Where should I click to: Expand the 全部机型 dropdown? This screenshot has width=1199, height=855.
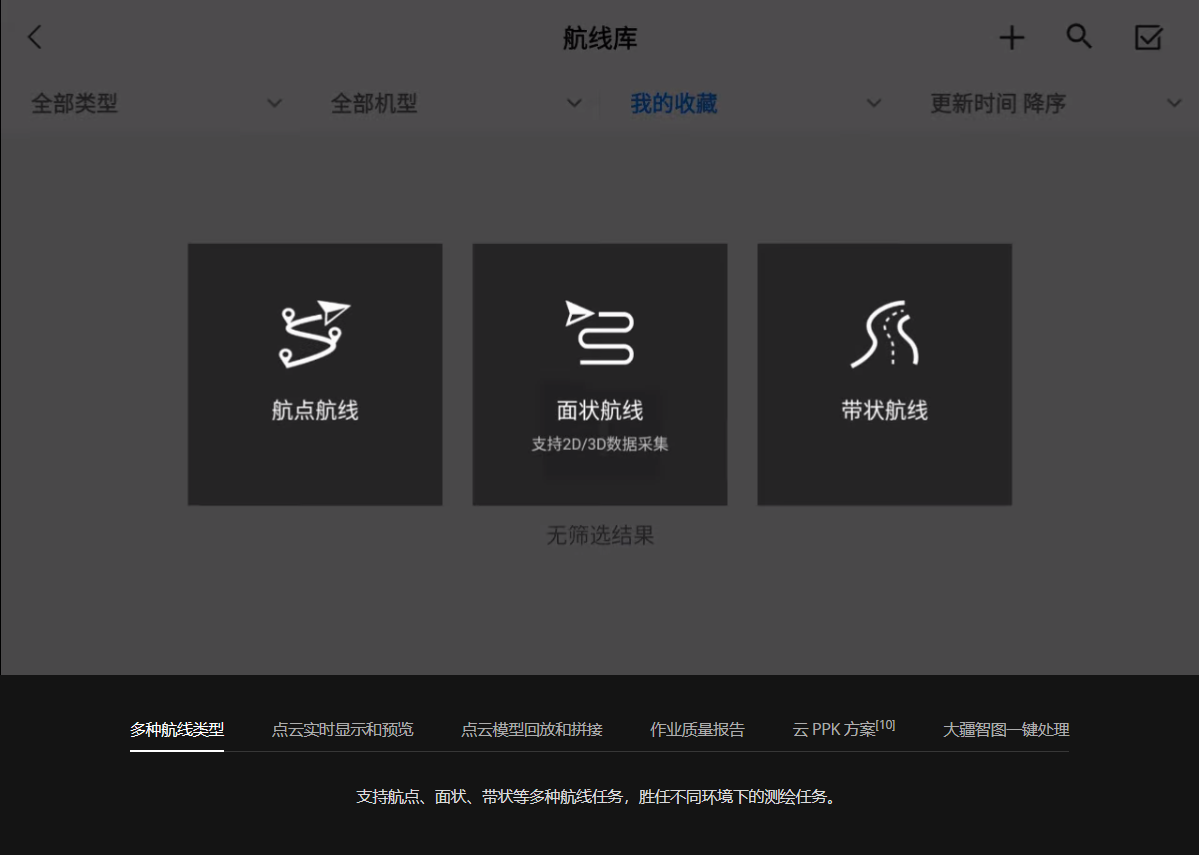[x=455, y=103]
